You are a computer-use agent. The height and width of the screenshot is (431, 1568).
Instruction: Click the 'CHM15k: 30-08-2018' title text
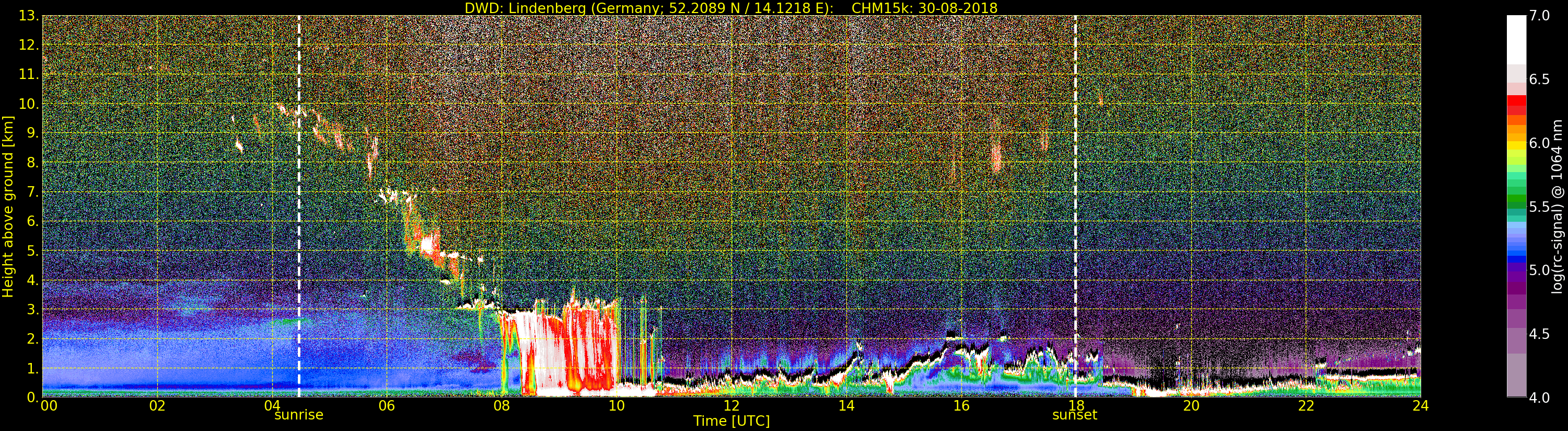click(x=925, y=8)
